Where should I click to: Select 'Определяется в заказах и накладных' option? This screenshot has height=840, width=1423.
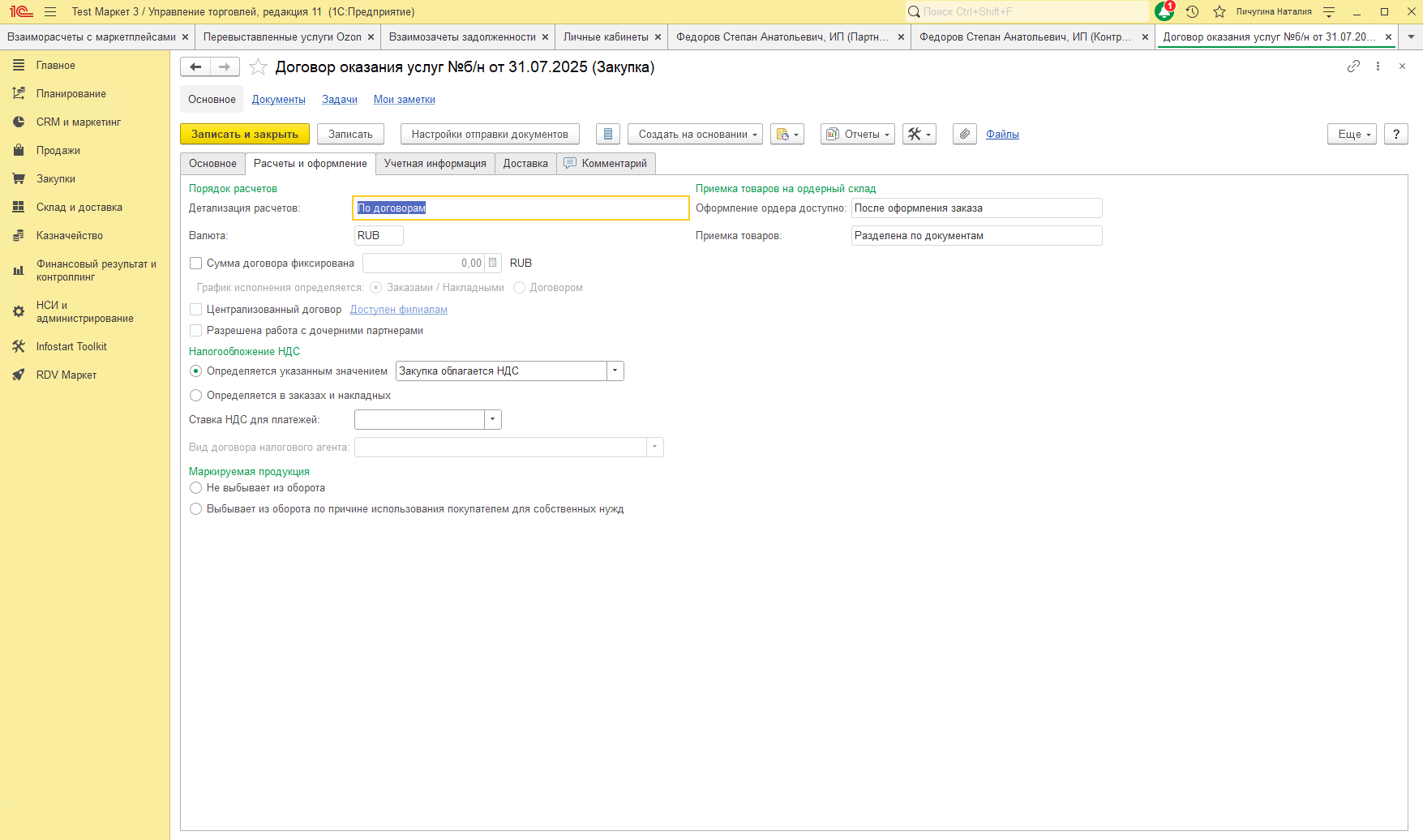coord(195,396)
